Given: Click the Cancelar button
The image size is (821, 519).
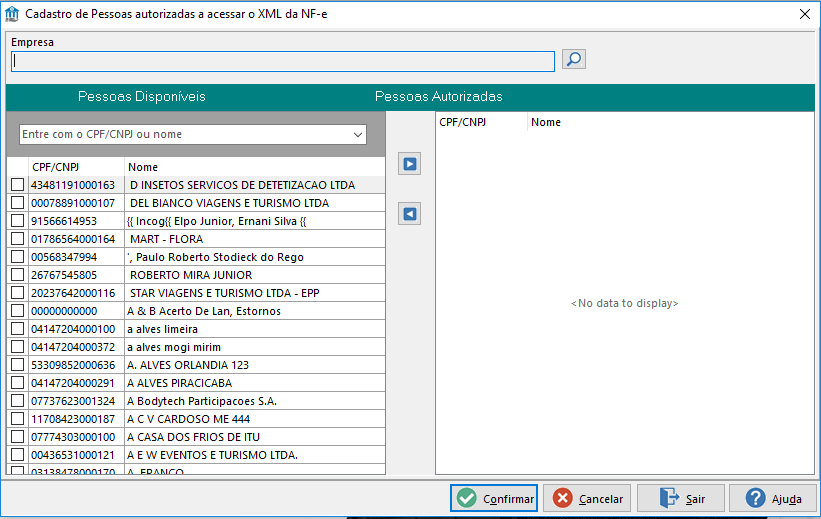Looking at the screenshot, I should click(587, 498).
